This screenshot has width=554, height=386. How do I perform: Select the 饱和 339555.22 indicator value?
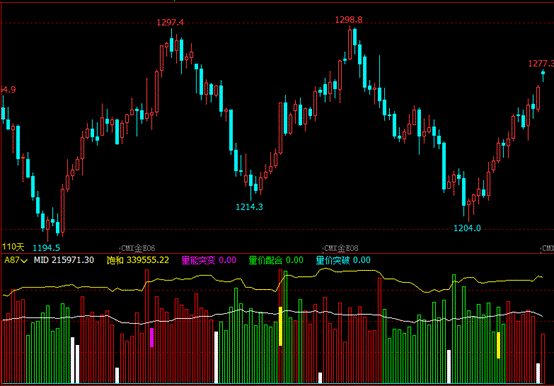click(x=138, y=260)
